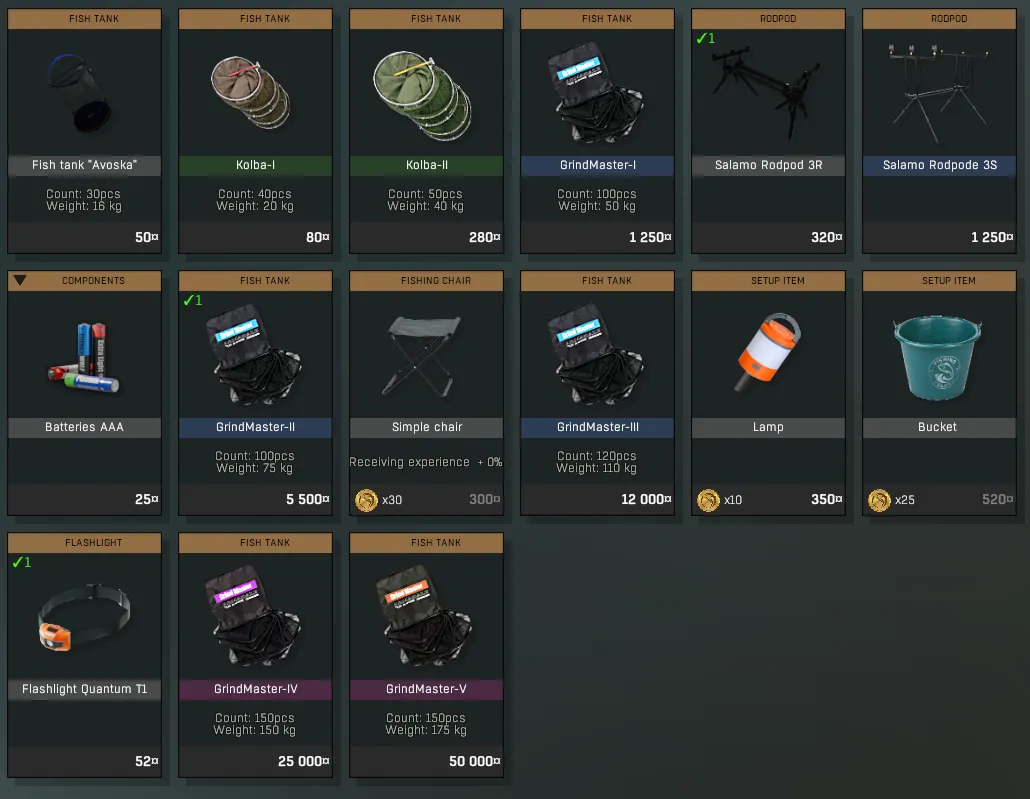Choose the orange Lamp item image
1030x799 pixels.
pyautogui.click(x=767, y=352)
